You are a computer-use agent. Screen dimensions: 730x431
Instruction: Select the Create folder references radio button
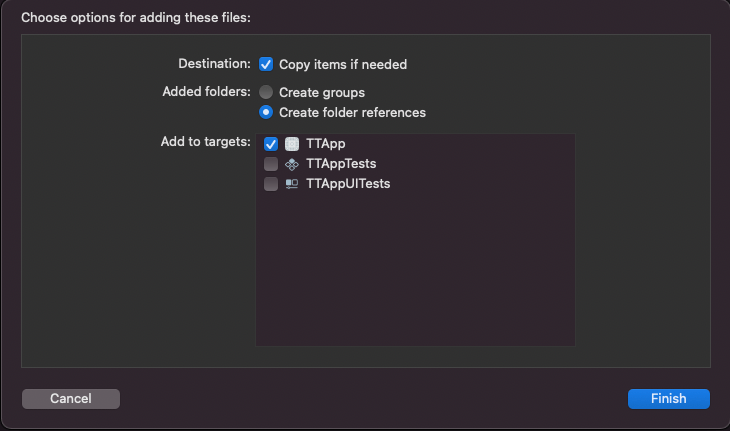tap(266, 112)
